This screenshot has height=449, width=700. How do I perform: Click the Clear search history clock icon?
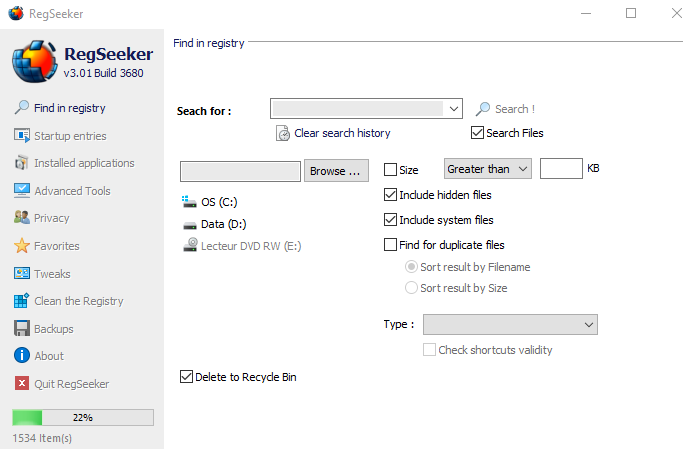(283, 133)
